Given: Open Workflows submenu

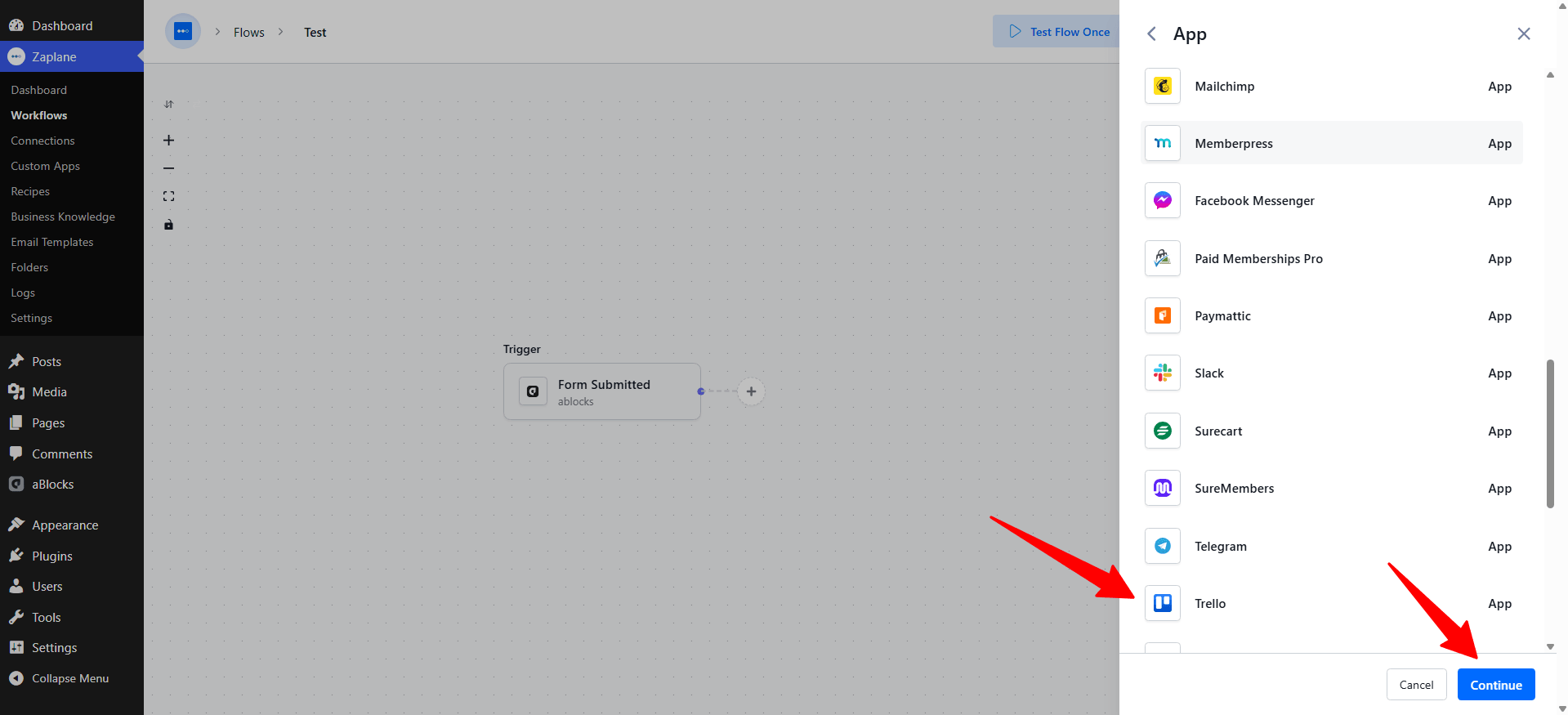Looking at the screenshot, I should [39, 115].
